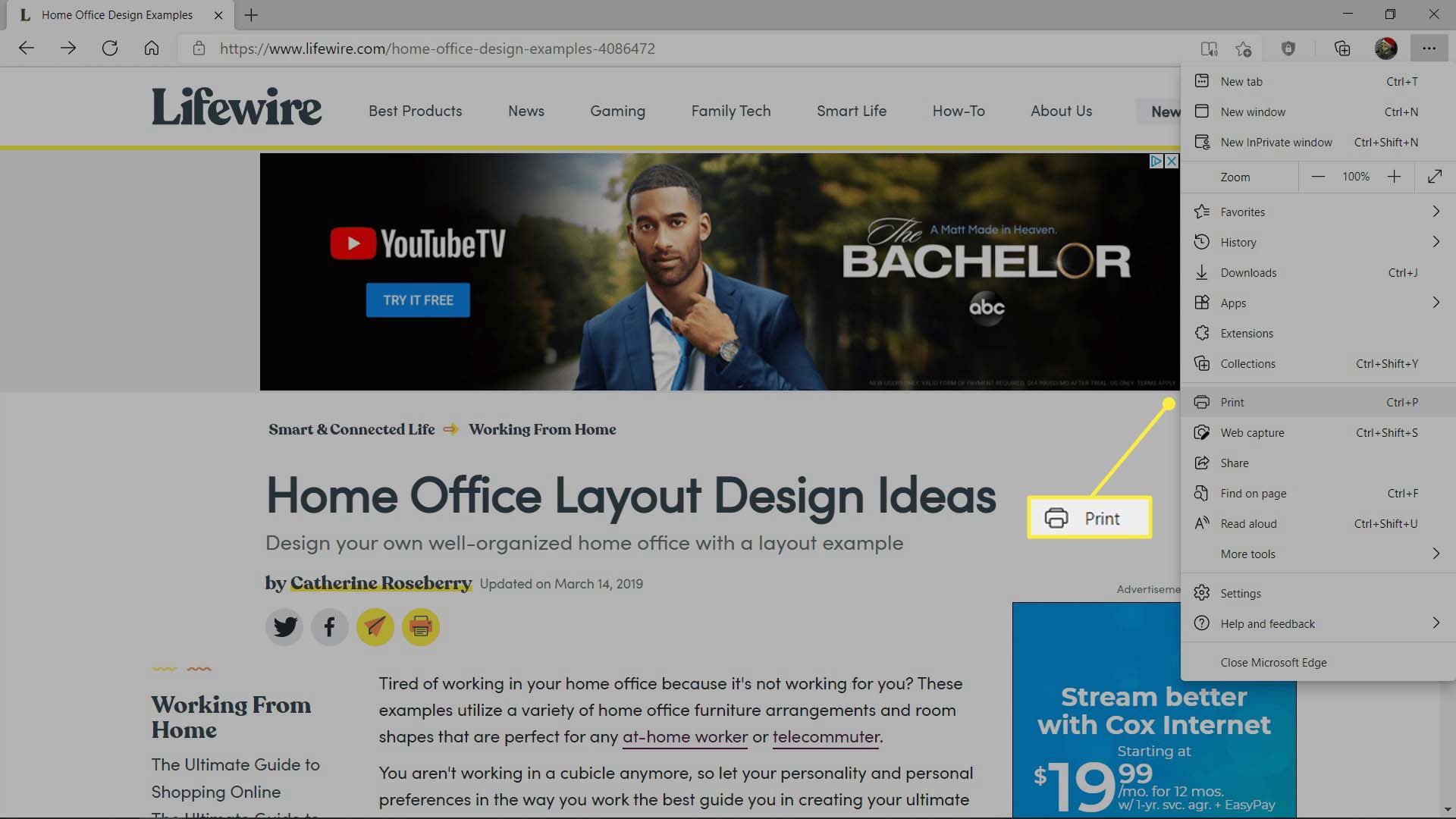The height and width of the screenshot is (819, 1456).
Task: Expand the Favorites submenu
Action: pos(1437,211)
